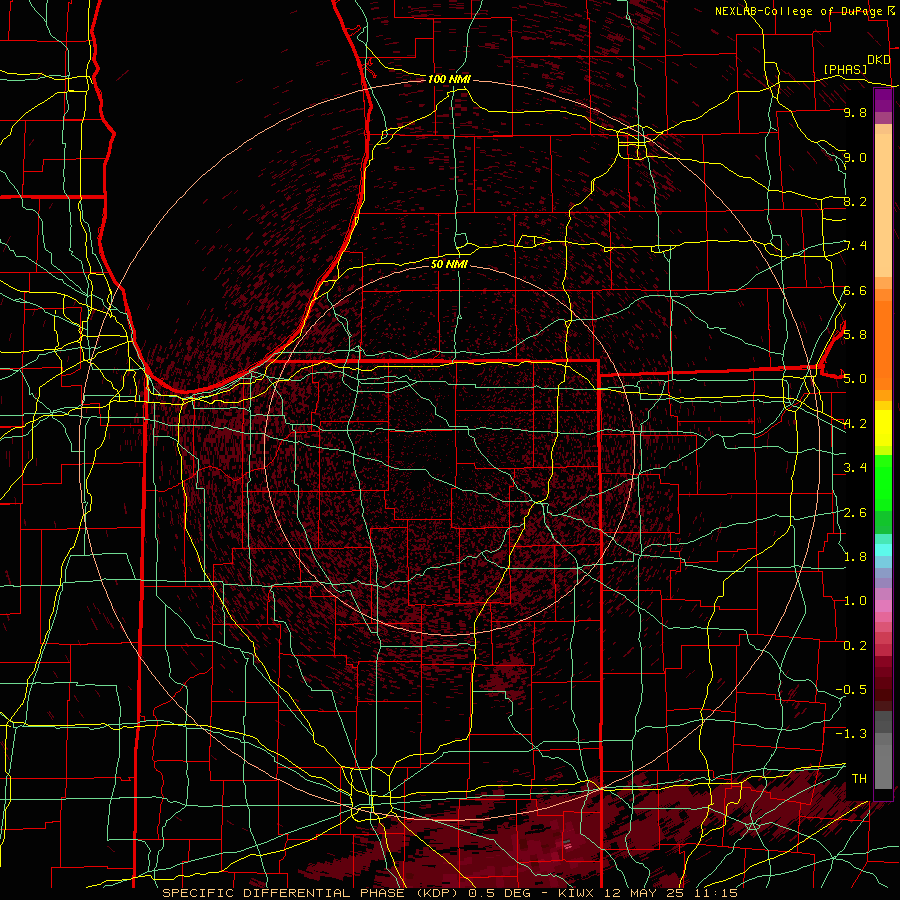
Task: Click the TH threshold label
Action: pyautogui.click(x=859, y=778)
